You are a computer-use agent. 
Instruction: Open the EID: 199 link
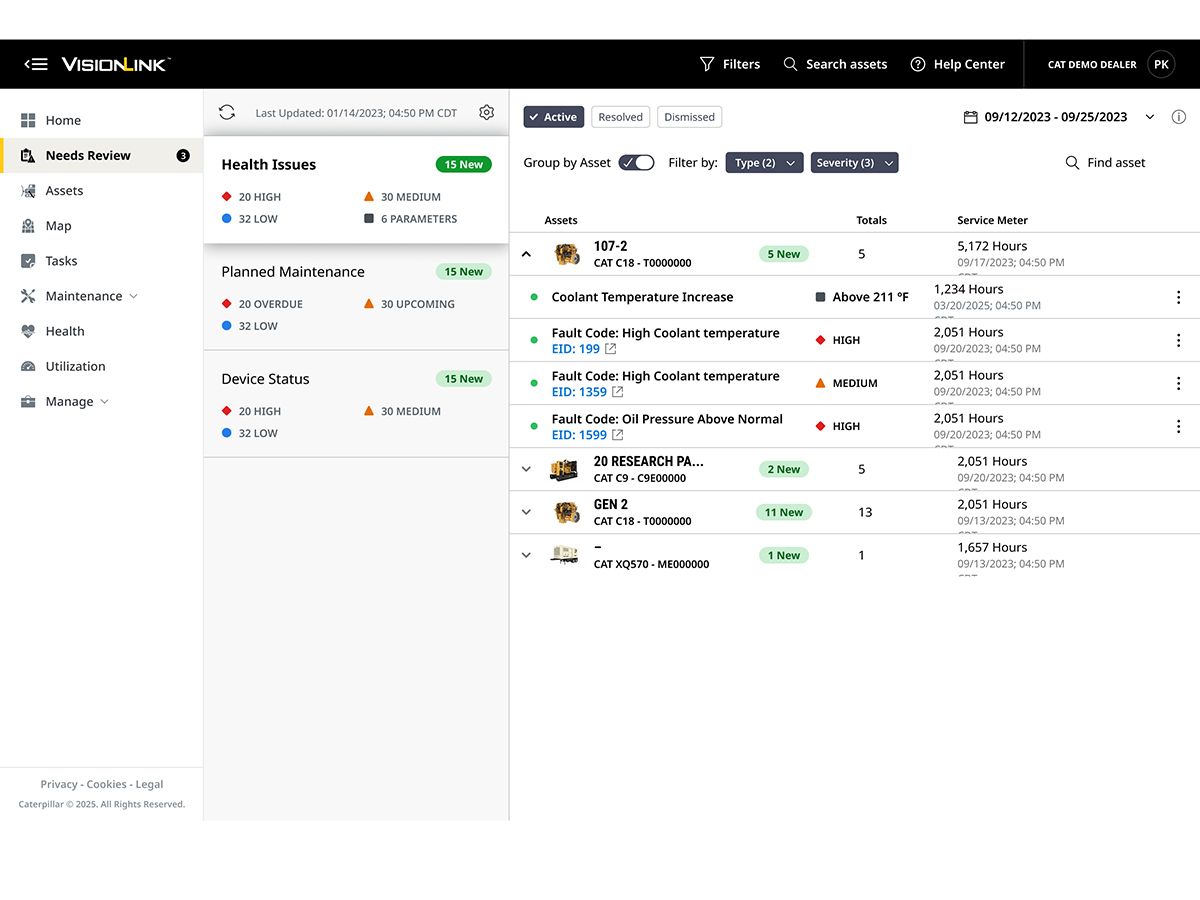576,349
